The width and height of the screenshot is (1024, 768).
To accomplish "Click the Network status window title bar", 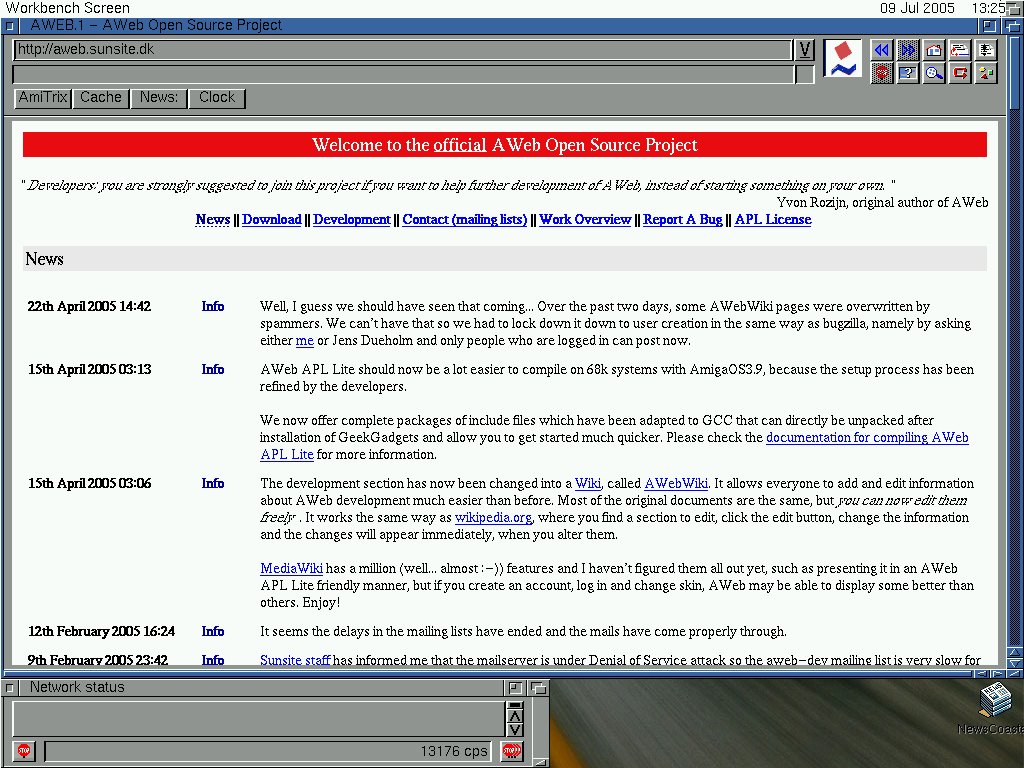I will 261,687.
